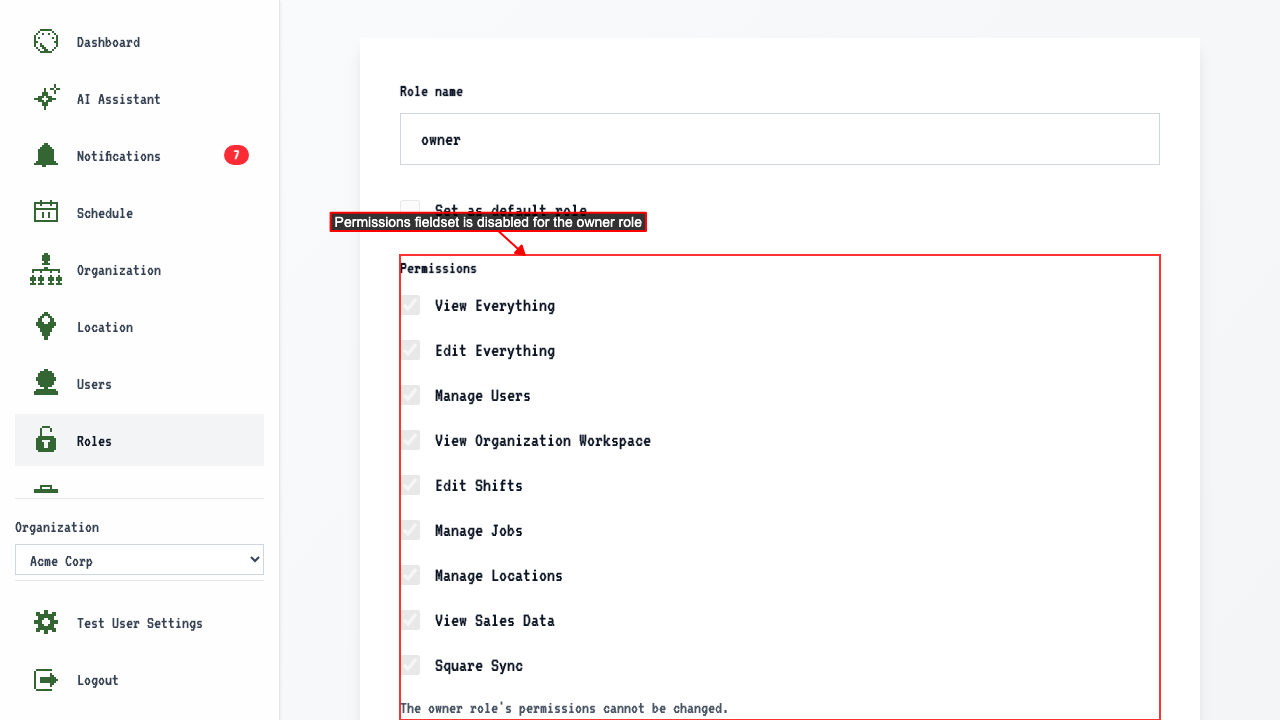Open the Organization dropdown showing Acme Corp
Image resolution: width=1280 pixels, height=720 pixels.
(139, 560)
